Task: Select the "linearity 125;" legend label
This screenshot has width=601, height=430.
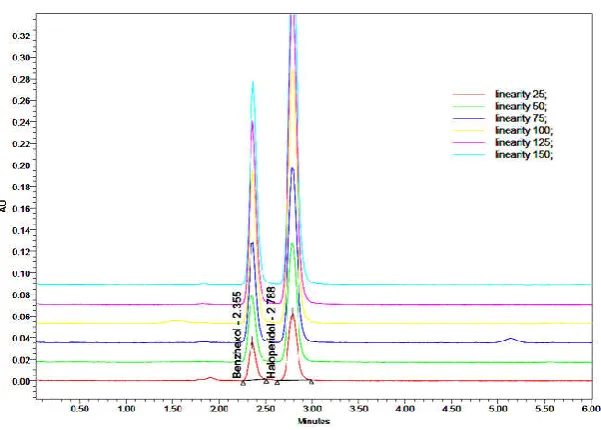Action: tap(524, 142)
